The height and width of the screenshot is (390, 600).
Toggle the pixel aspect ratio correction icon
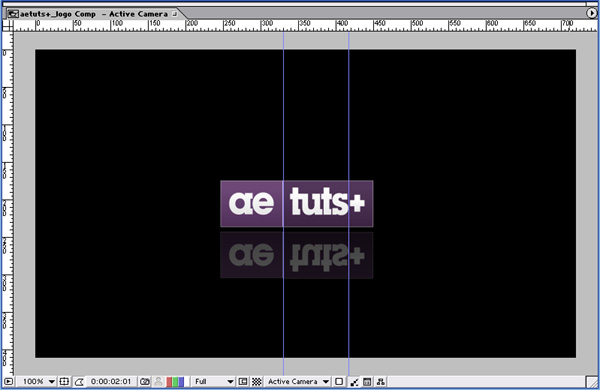click(x=354, y=382)
